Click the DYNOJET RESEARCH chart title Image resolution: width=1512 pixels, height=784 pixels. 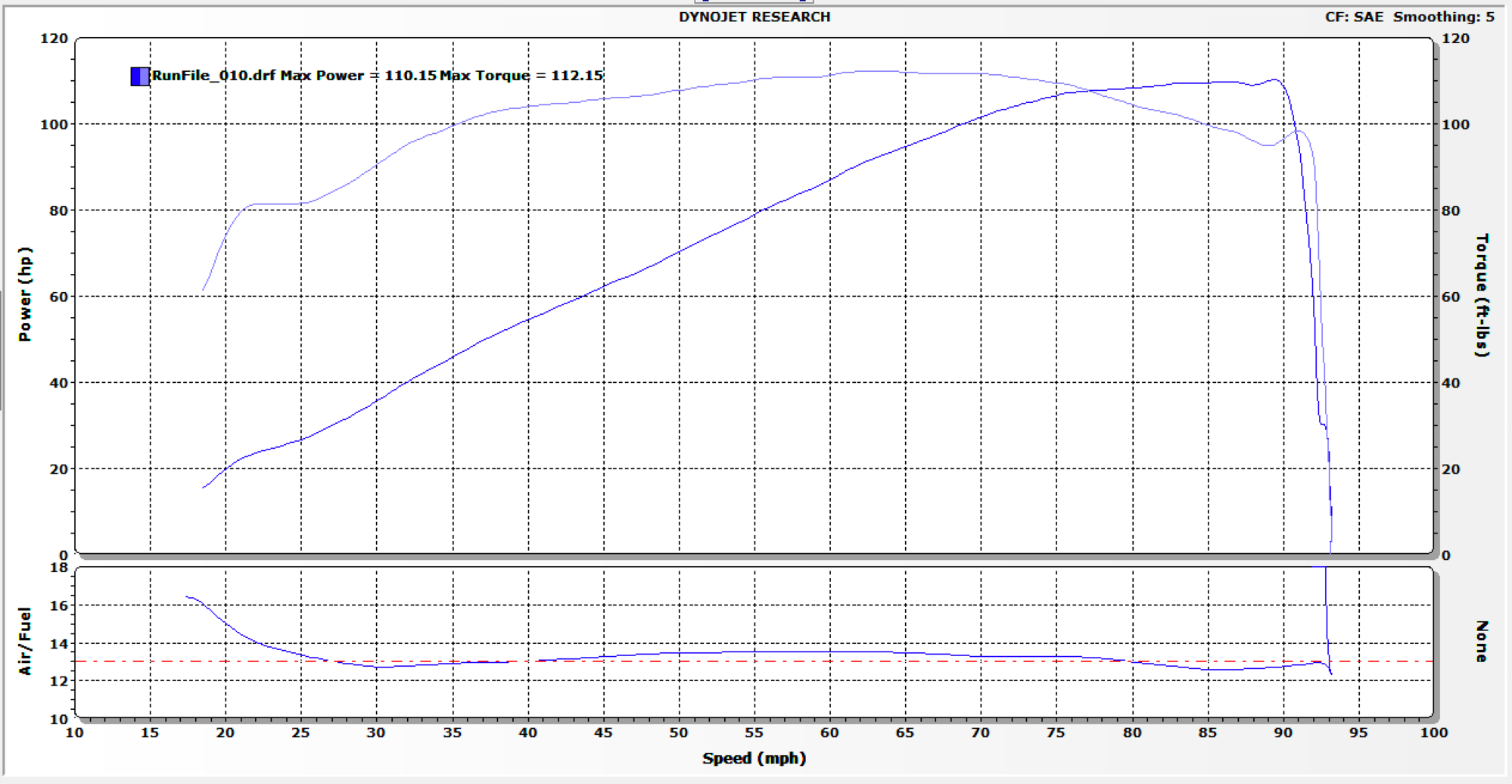click(x=754, y=17)
